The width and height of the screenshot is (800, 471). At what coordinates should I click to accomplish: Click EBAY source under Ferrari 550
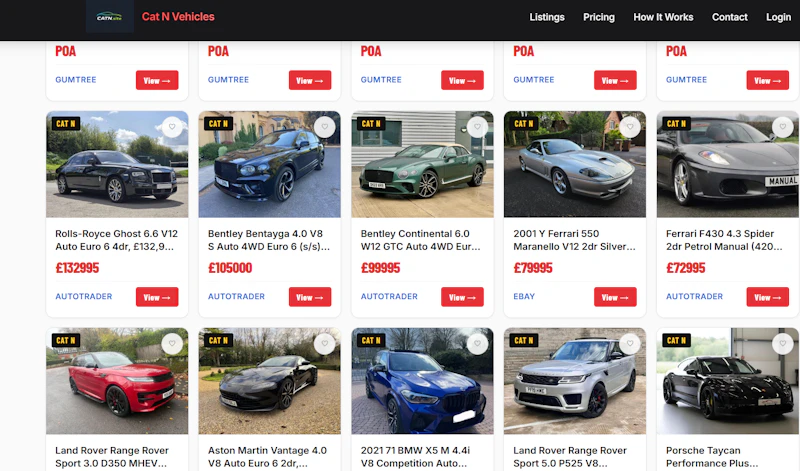(x=524, y=296)
